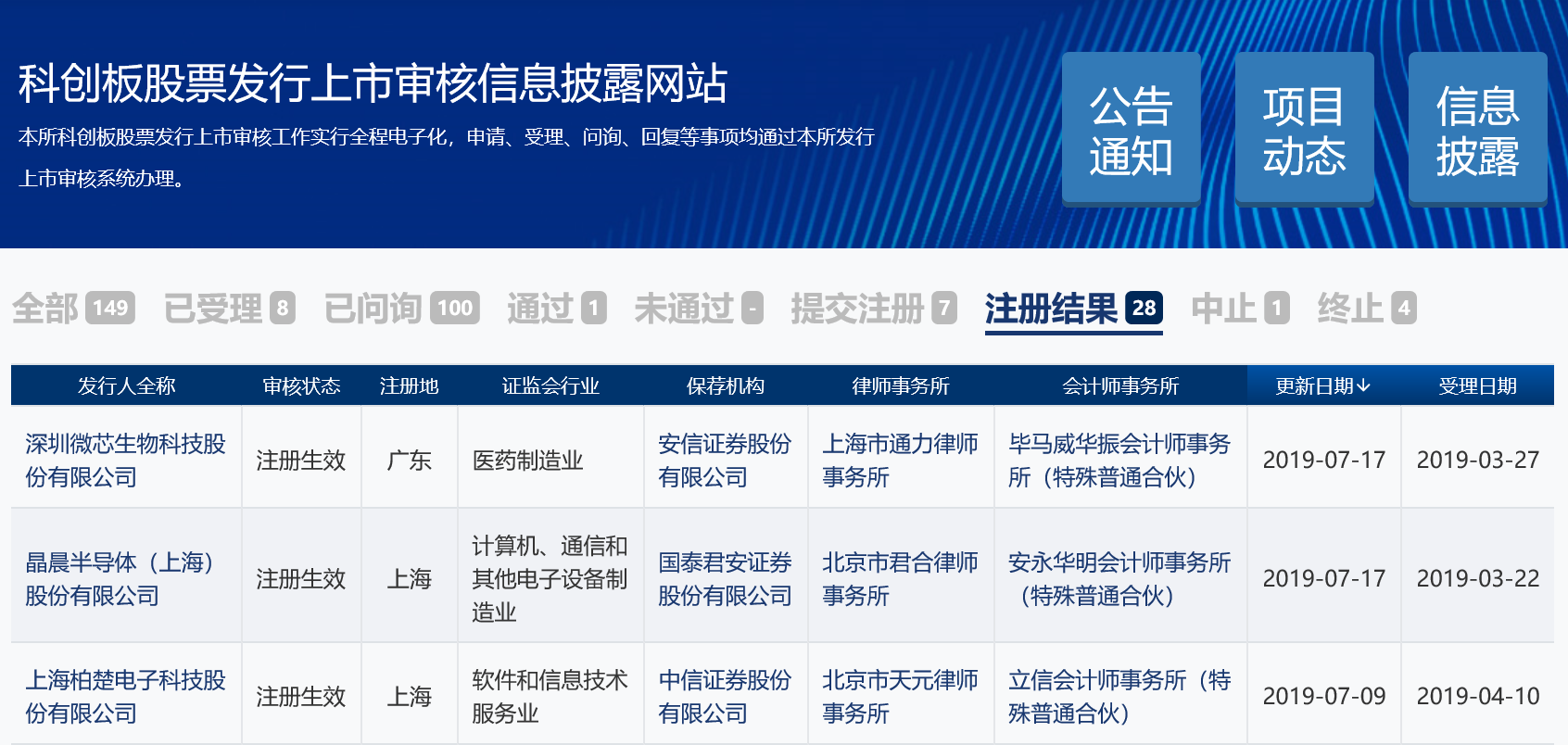This screenshot has width=1568, height=745.
Task: Open 上海市通力律师事务所 link
Action: coord(900,461)
